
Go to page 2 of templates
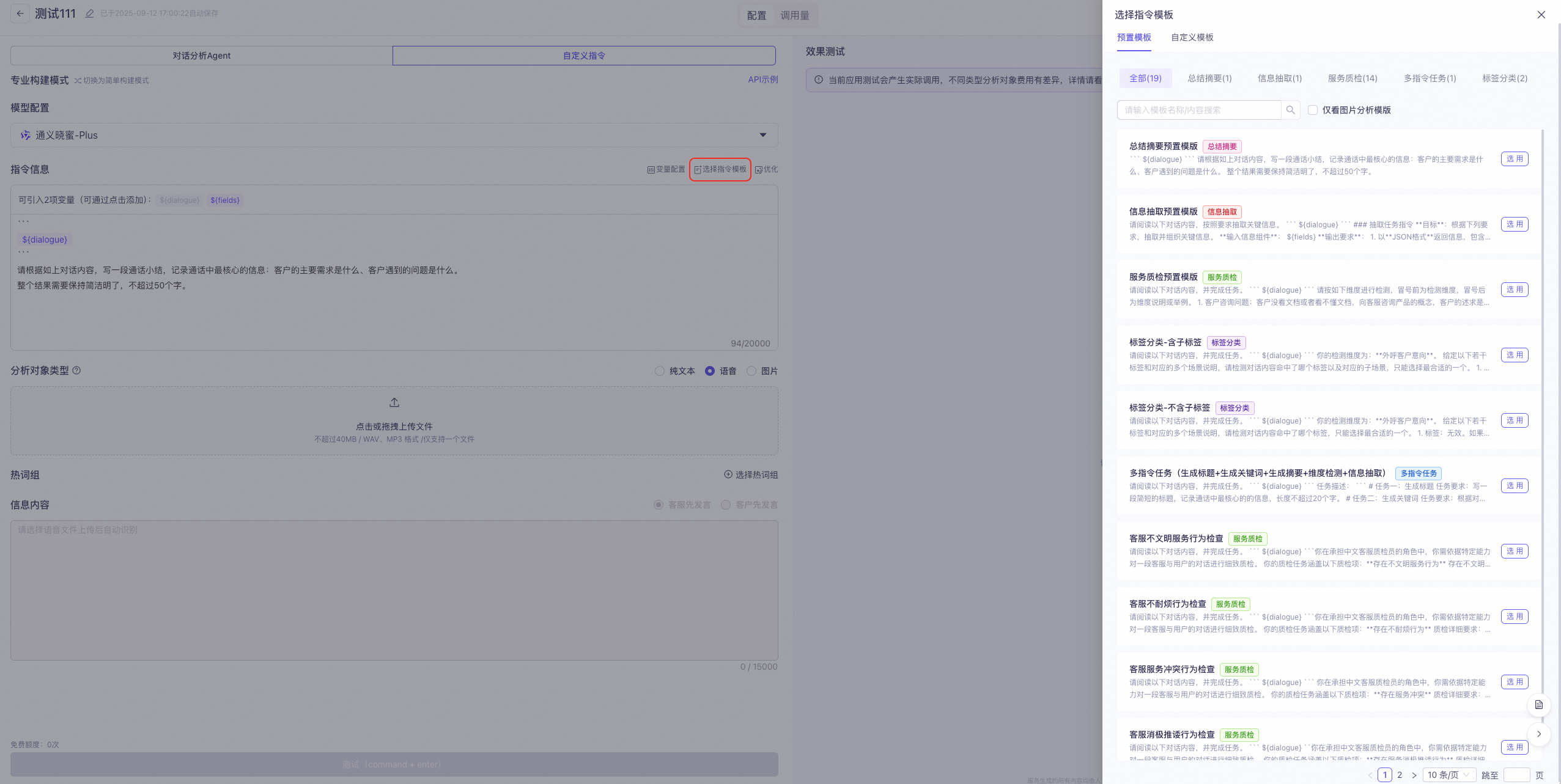pos(1400,775)
